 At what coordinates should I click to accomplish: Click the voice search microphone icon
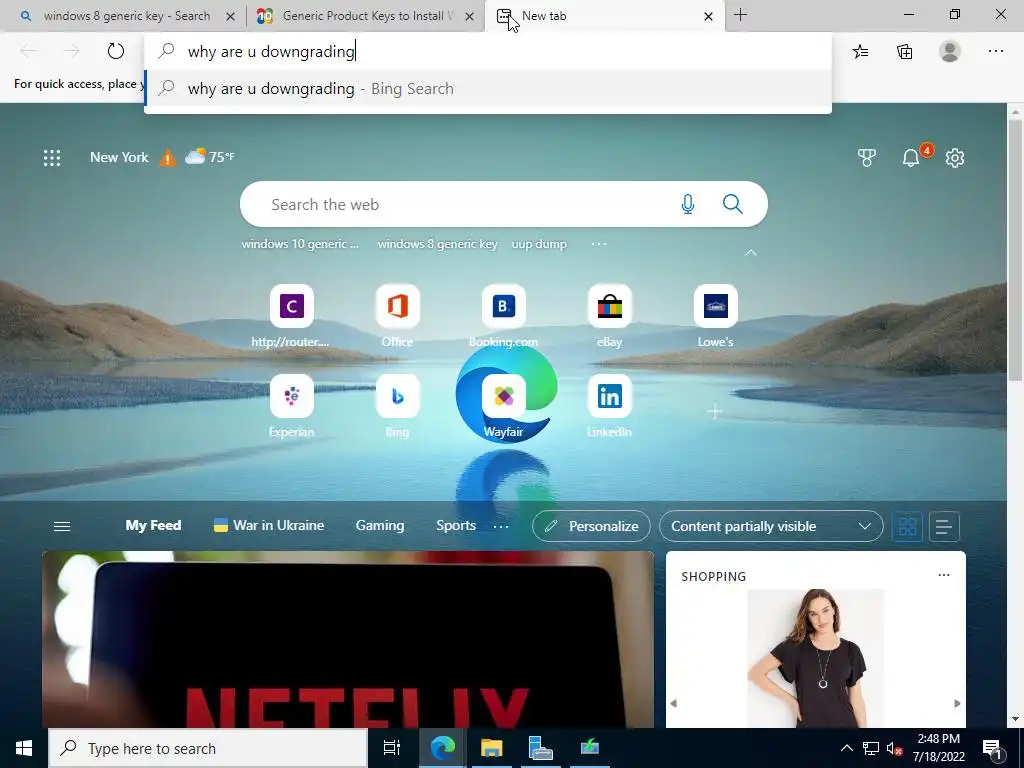click(688, 204)
